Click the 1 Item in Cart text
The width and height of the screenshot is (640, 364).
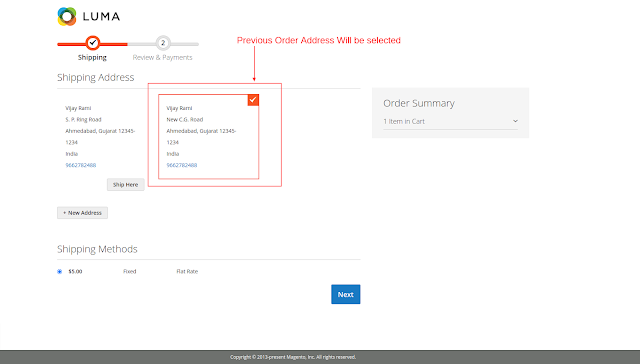click(404, 121)
